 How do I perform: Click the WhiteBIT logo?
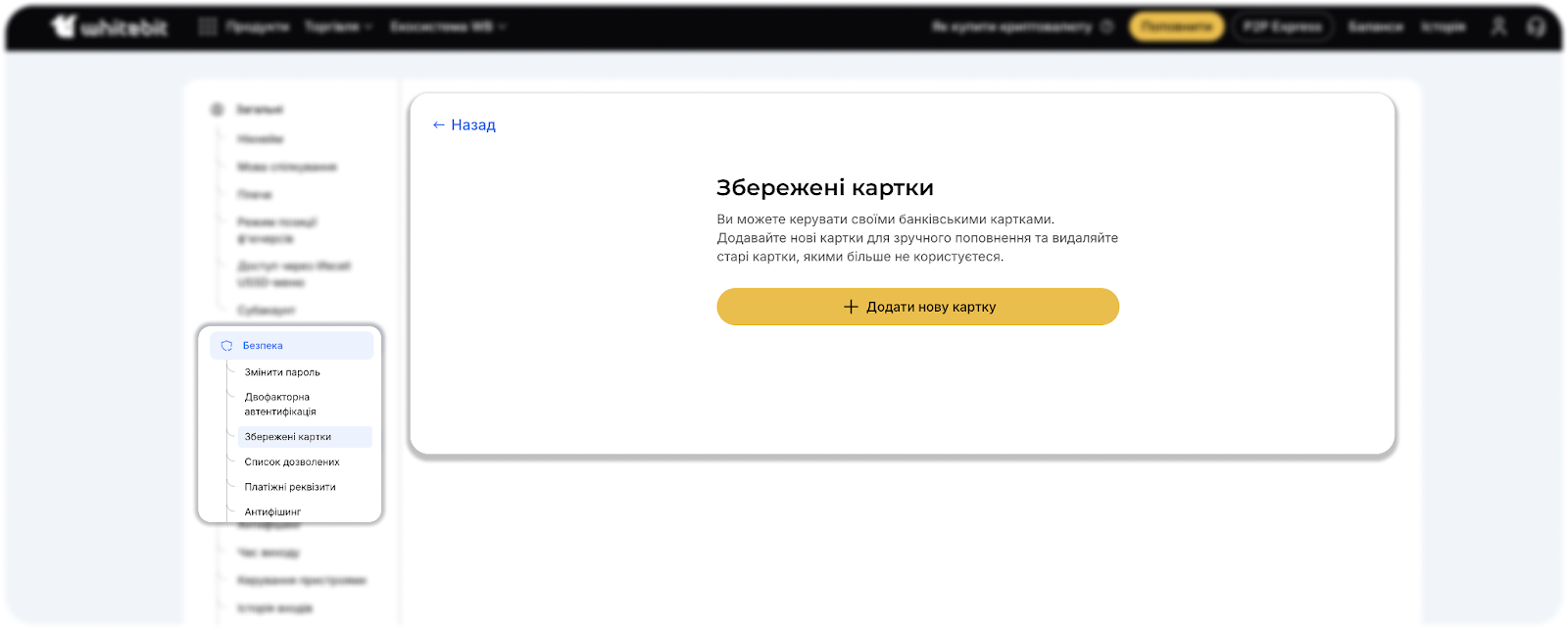[x=110, y=26]
